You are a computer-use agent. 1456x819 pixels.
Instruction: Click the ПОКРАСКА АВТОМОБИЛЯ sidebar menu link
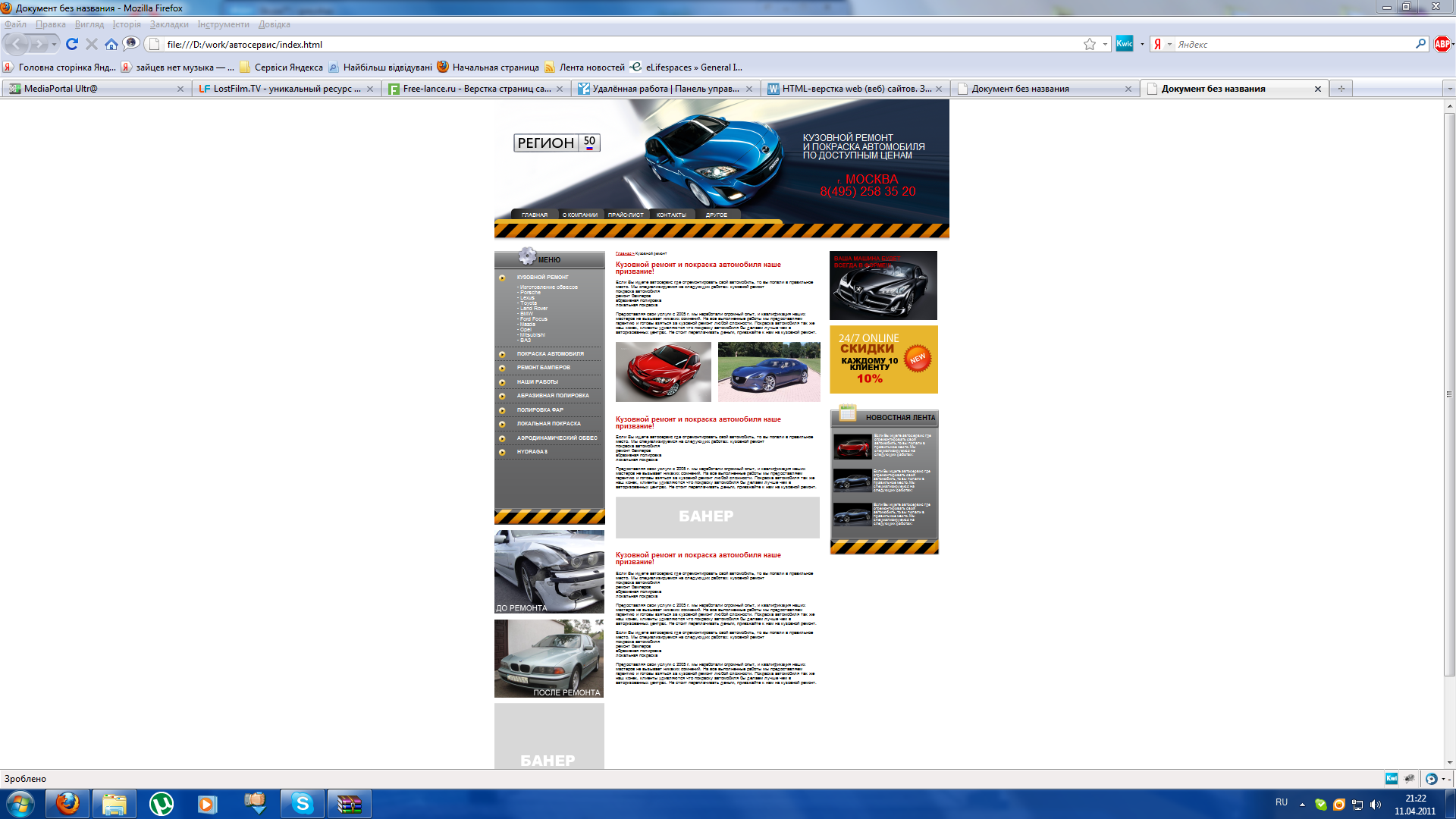tap(550, 353)
